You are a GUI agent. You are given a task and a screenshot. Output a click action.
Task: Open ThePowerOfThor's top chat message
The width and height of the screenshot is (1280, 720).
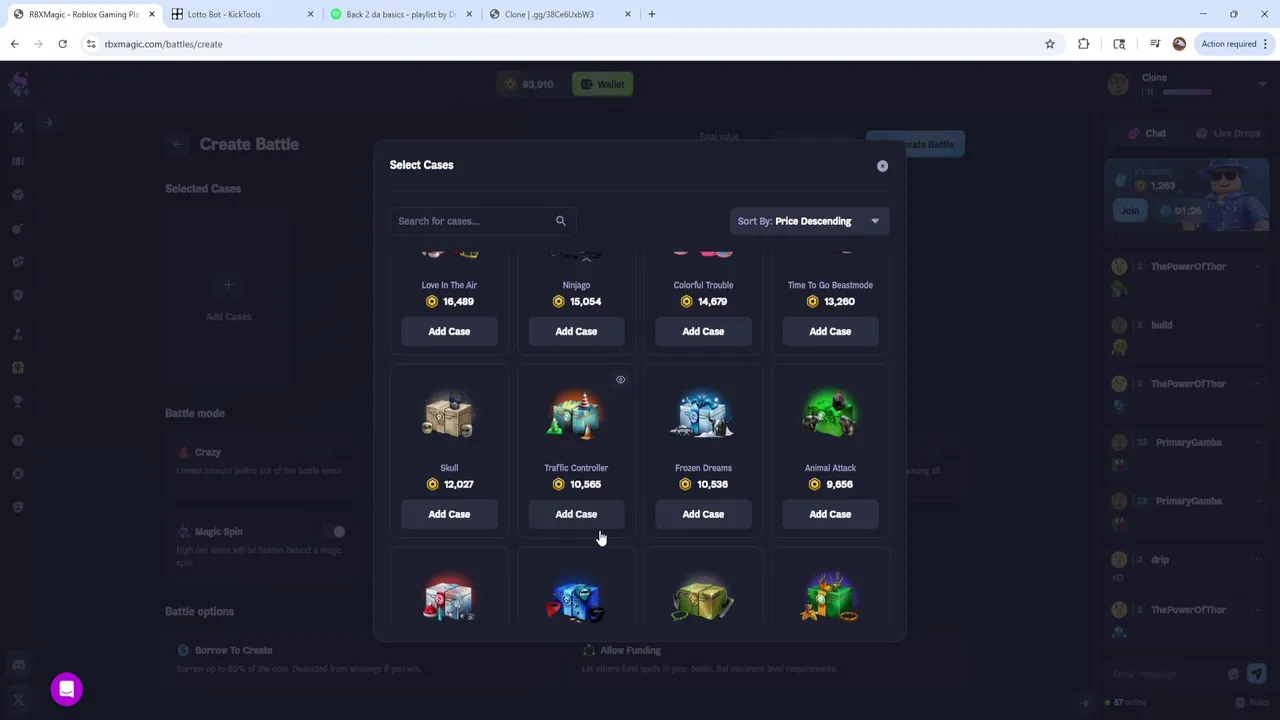tap(1188, 277)
